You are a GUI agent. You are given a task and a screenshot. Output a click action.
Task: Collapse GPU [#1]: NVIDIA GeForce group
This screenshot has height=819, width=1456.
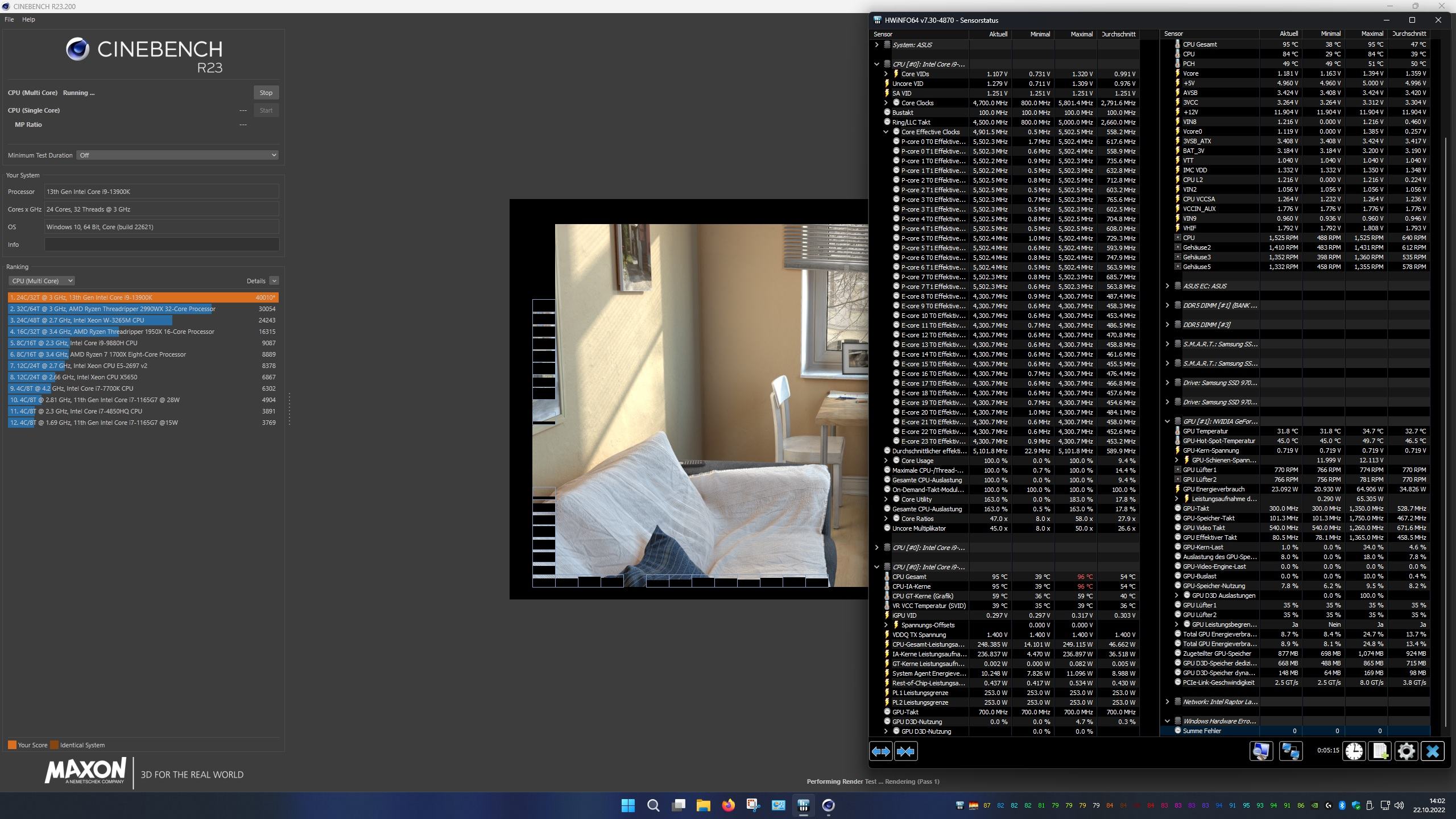point(1167,421)
